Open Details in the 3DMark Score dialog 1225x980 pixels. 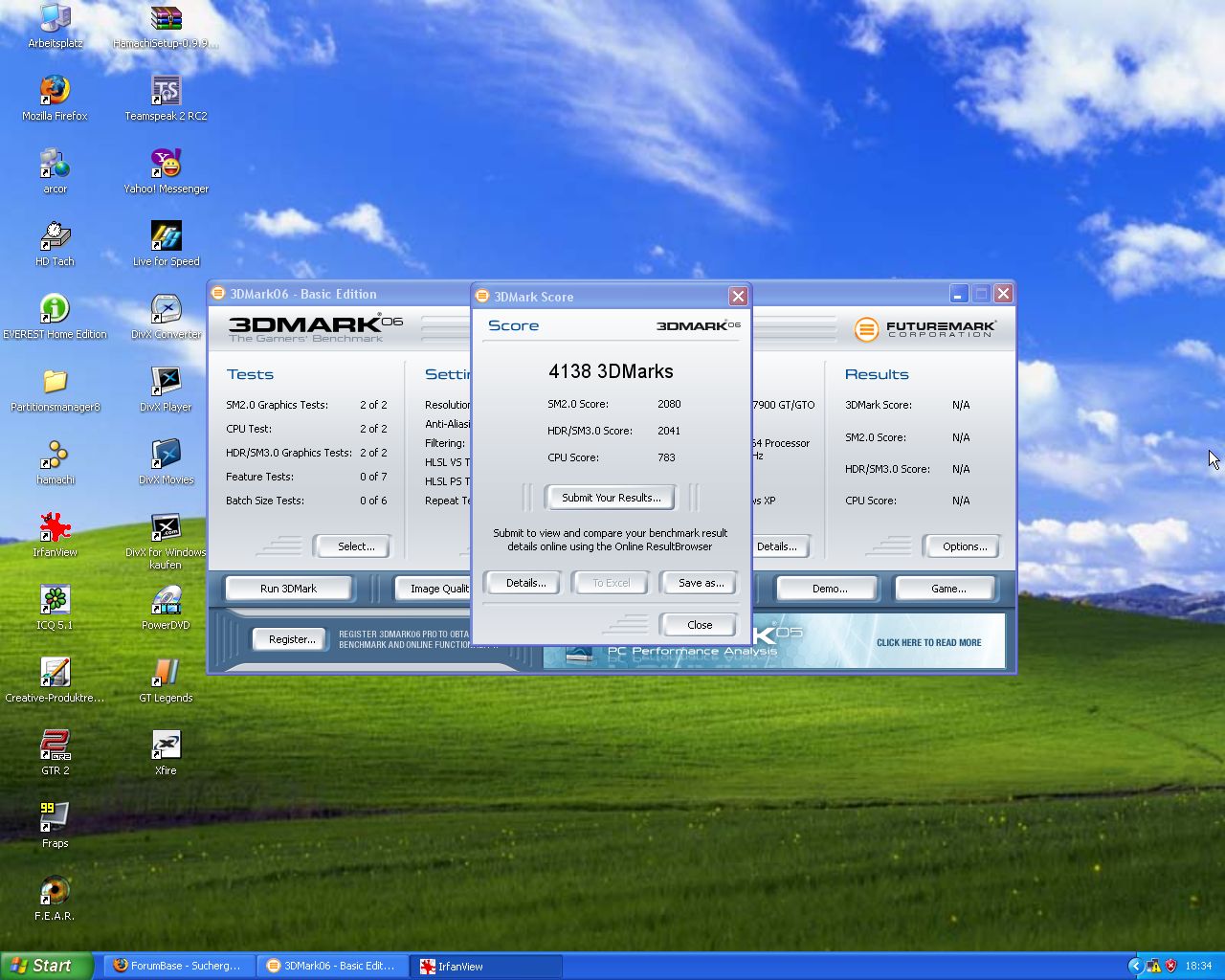tap(525, 583)
